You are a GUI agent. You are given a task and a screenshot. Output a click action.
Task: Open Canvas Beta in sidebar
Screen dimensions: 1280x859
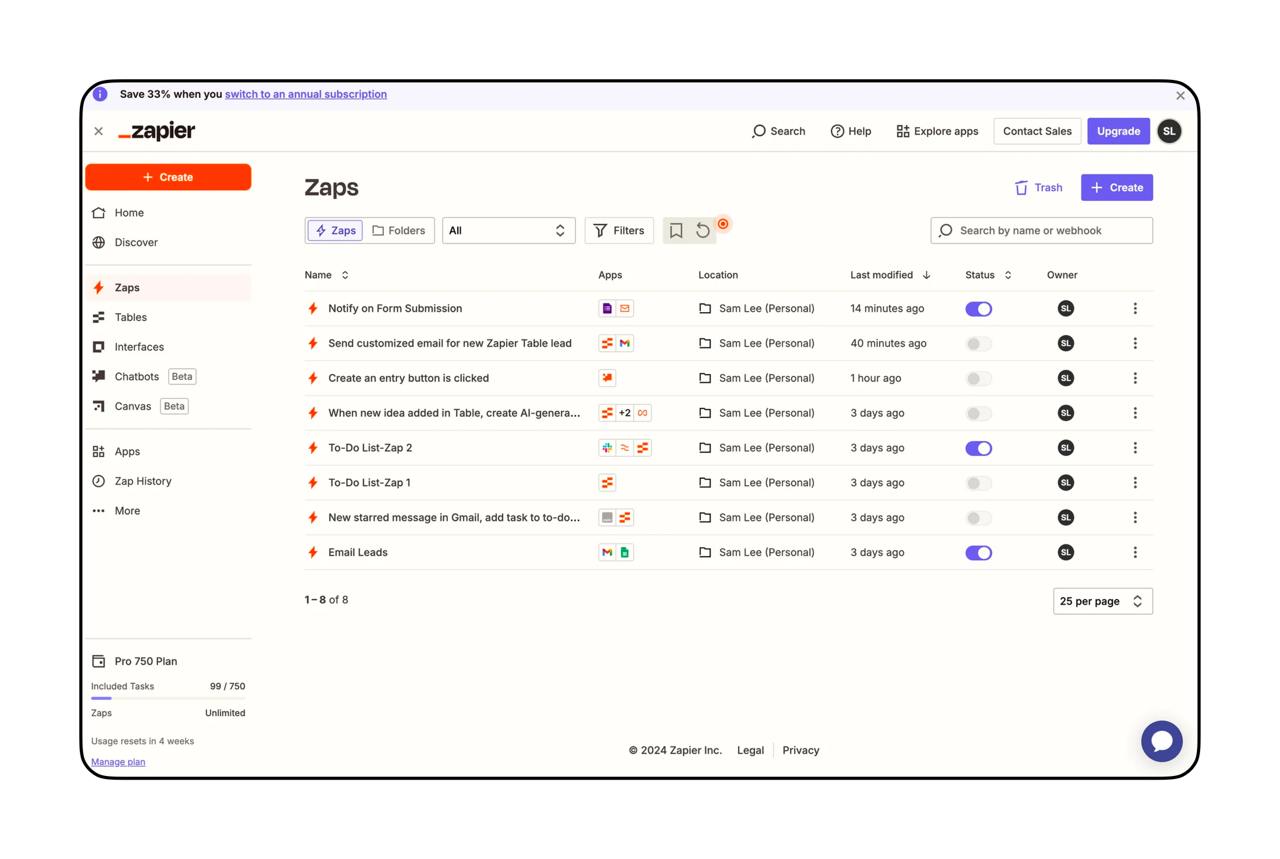(x=168, y=407)
